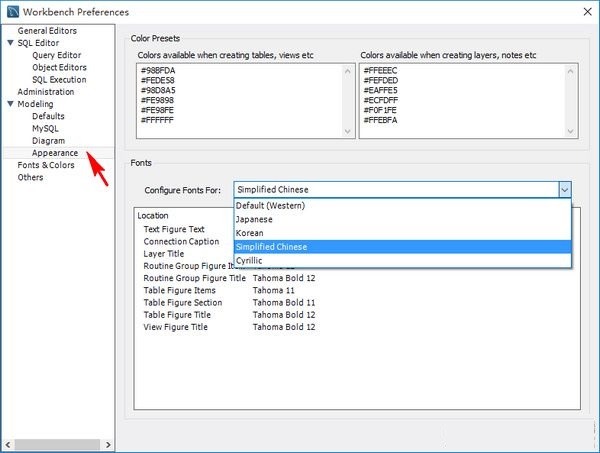The image size is (600, 453).
Task: Click the Workbench Preferences title bar icon
Action: (x=13, y=12)
